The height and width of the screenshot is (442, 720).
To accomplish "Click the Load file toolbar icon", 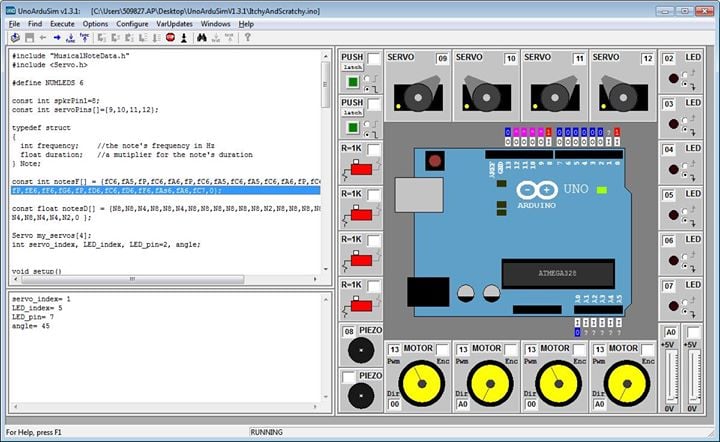I will [15, 38].
